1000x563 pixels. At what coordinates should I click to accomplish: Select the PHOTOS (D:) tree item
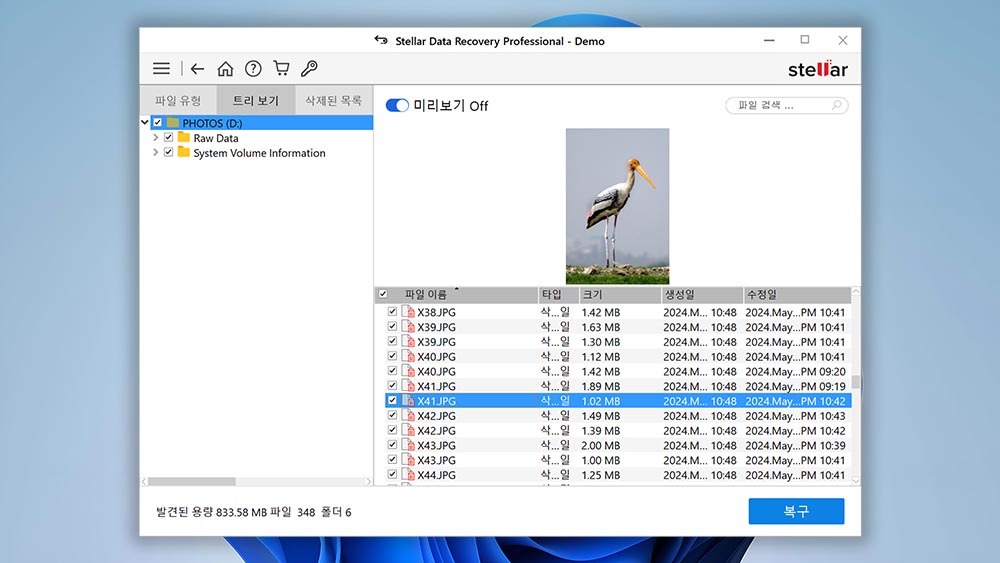coord(212,123)
